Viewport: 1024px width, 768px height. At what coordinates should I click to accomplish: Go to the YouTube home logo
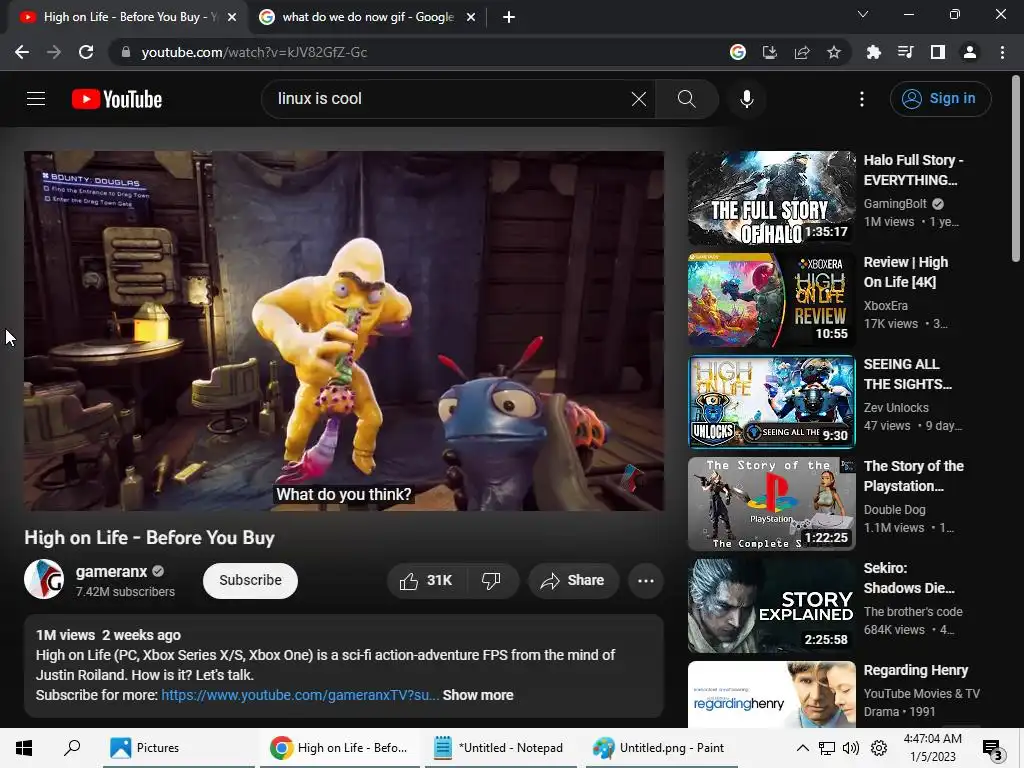[x=117, y=99]
